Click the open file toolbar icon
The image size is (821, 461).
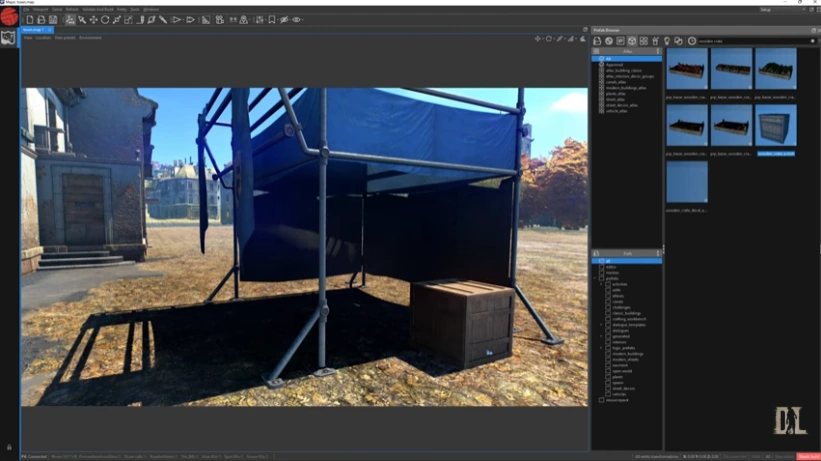pyautogui.click(x=41, y=20)
